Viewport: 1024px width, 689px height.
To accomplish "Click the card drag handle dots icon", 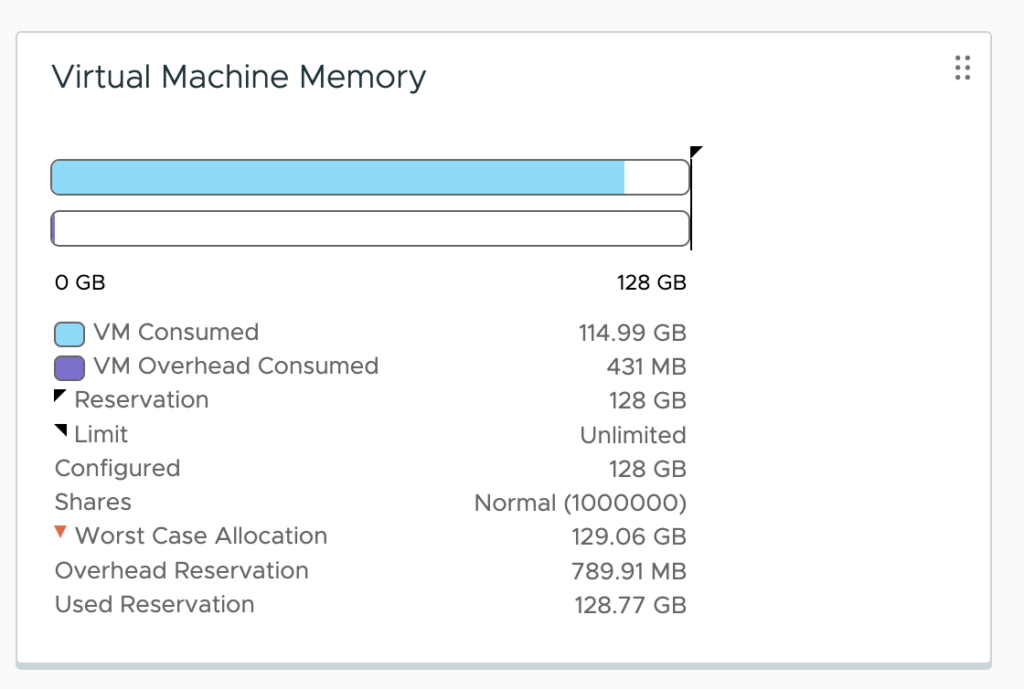I will (962, 67).
